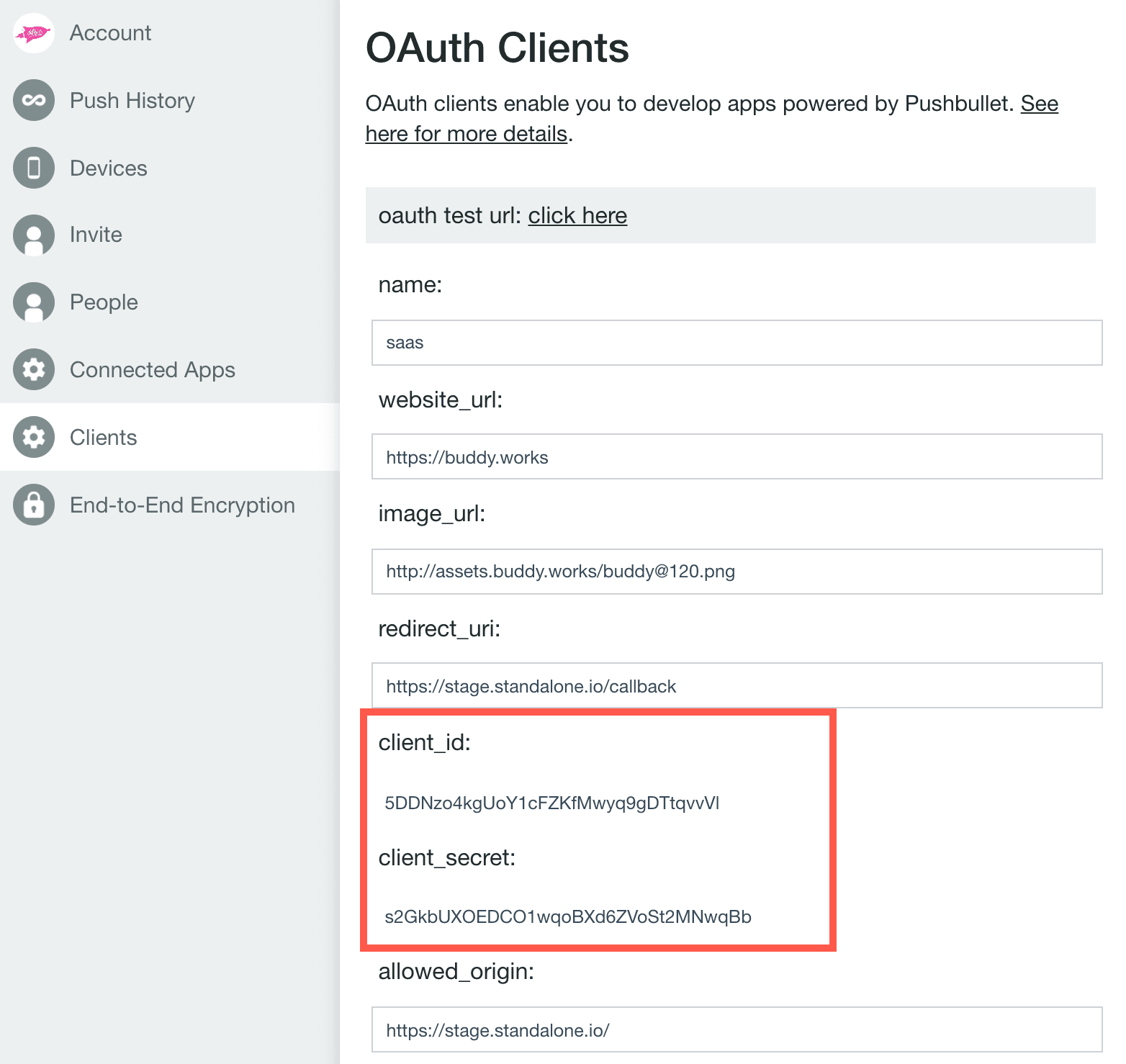
Task: Go to Connected Apps in sidebar
Action: click(x=152, y=370)
